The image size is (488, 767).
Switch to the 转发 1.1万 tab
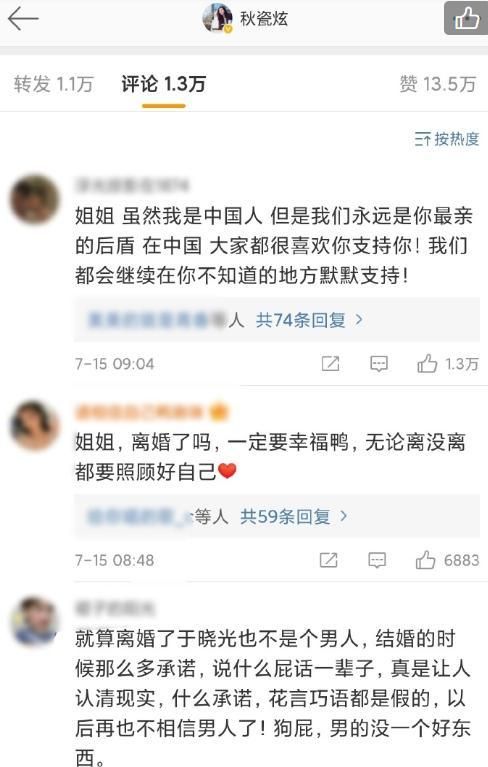(x=53, y=84)
